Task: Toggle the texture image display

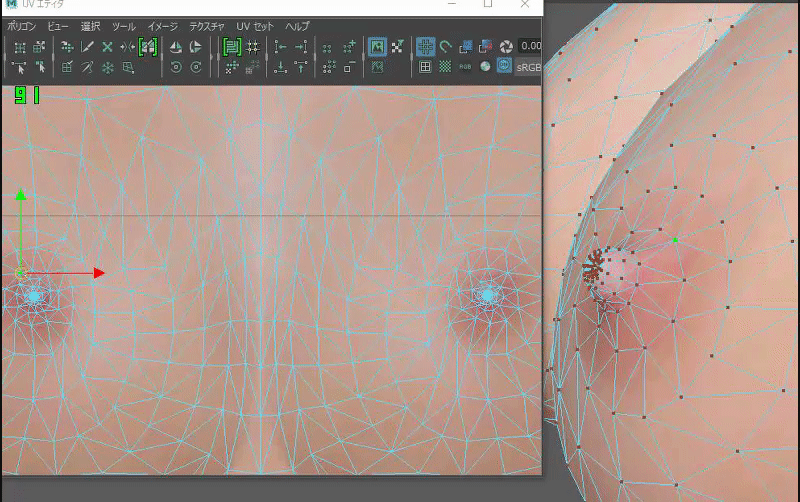Action: pos(378,46)
